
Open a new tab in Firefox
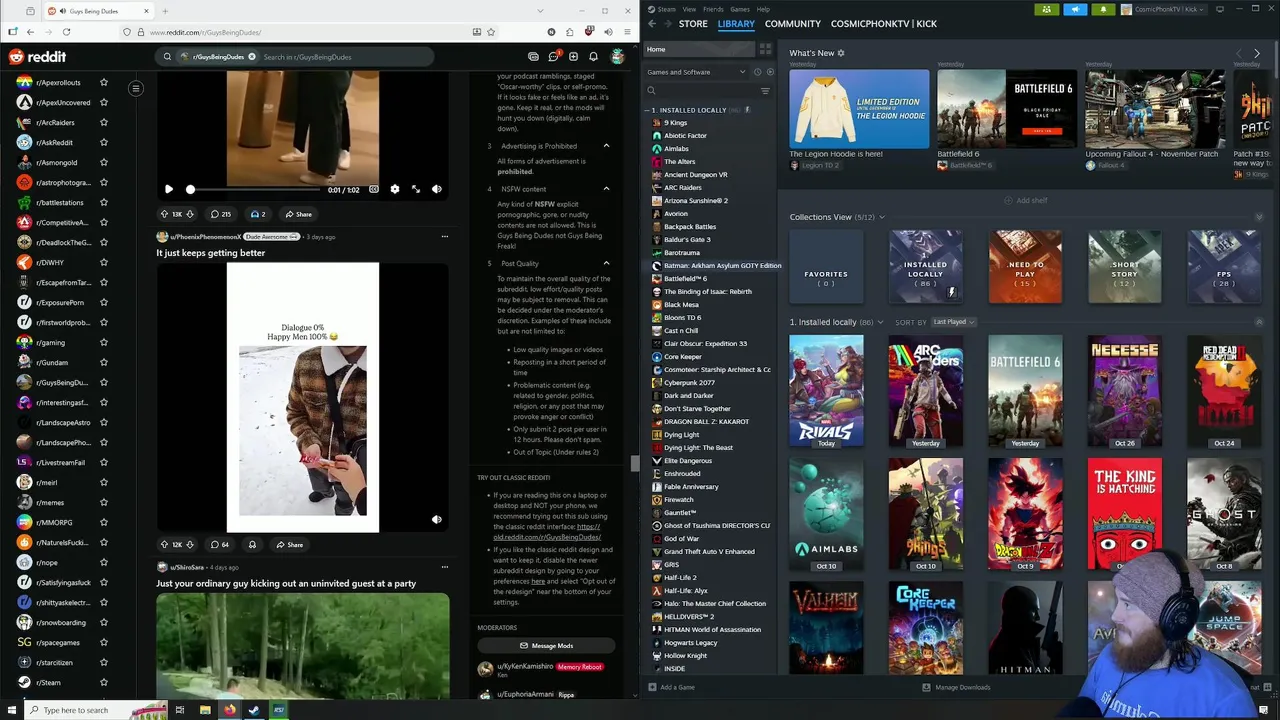click(167, 11)
